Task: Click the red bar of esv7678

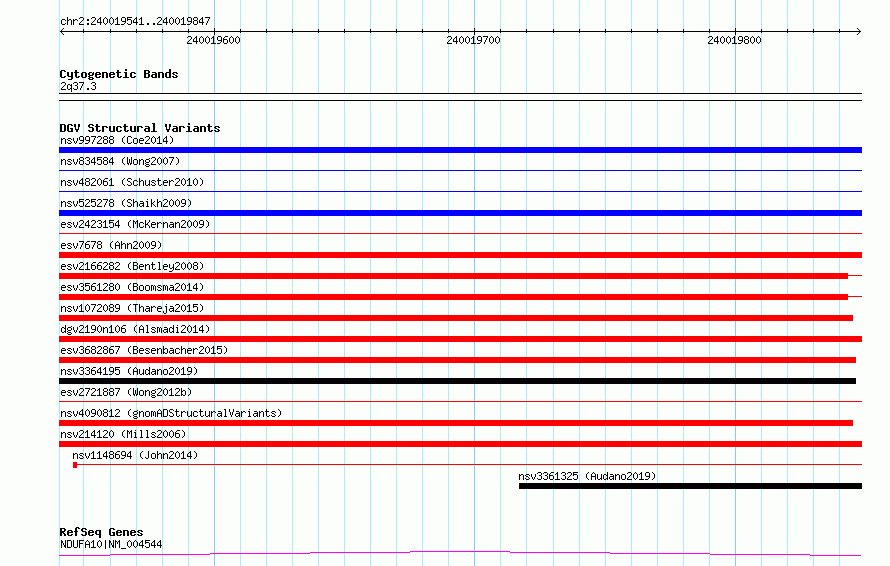Action: (460, 255)
